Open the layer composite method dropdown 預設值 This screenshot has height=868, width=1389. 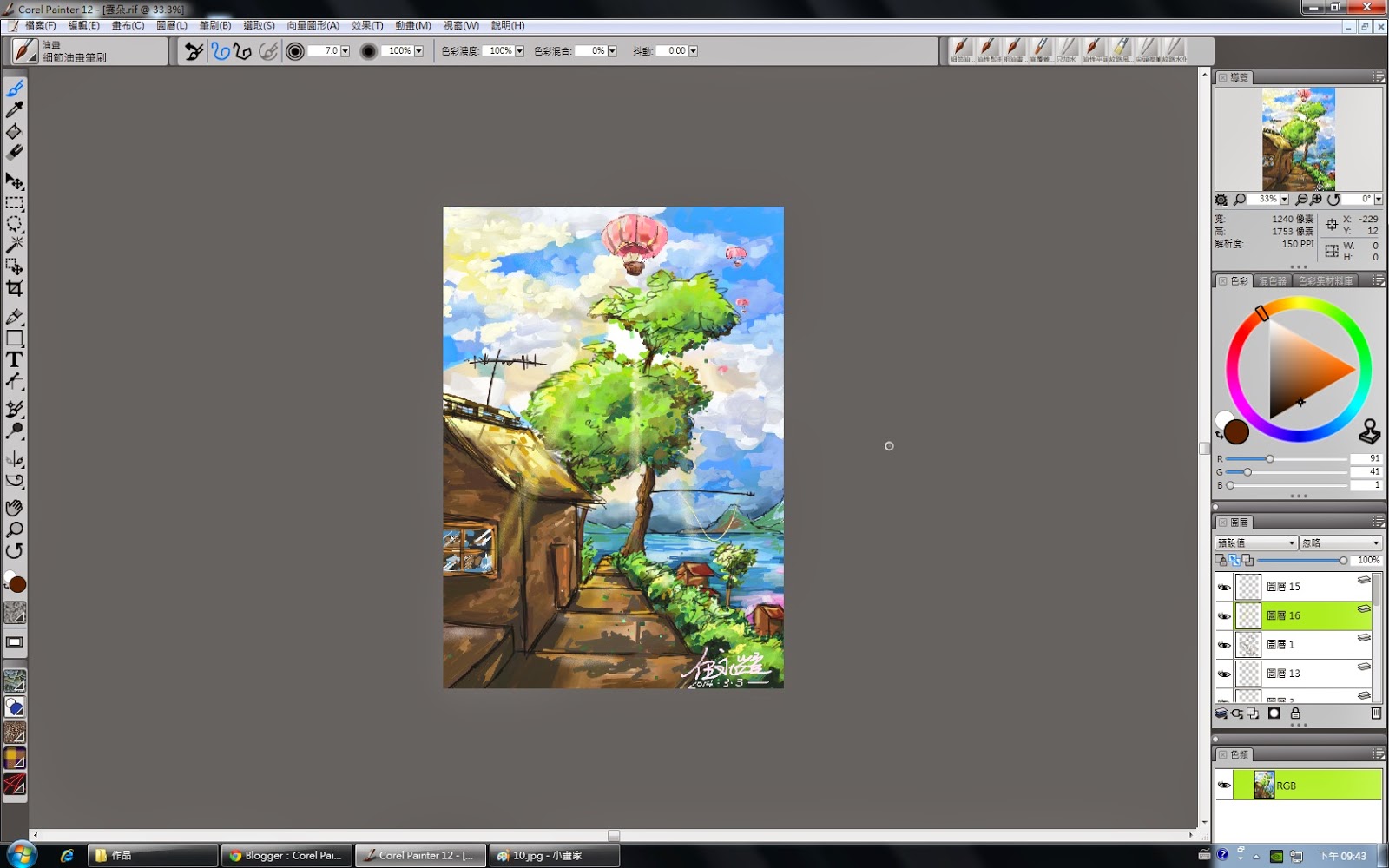pyautogui.click(x=1254, y=542)
